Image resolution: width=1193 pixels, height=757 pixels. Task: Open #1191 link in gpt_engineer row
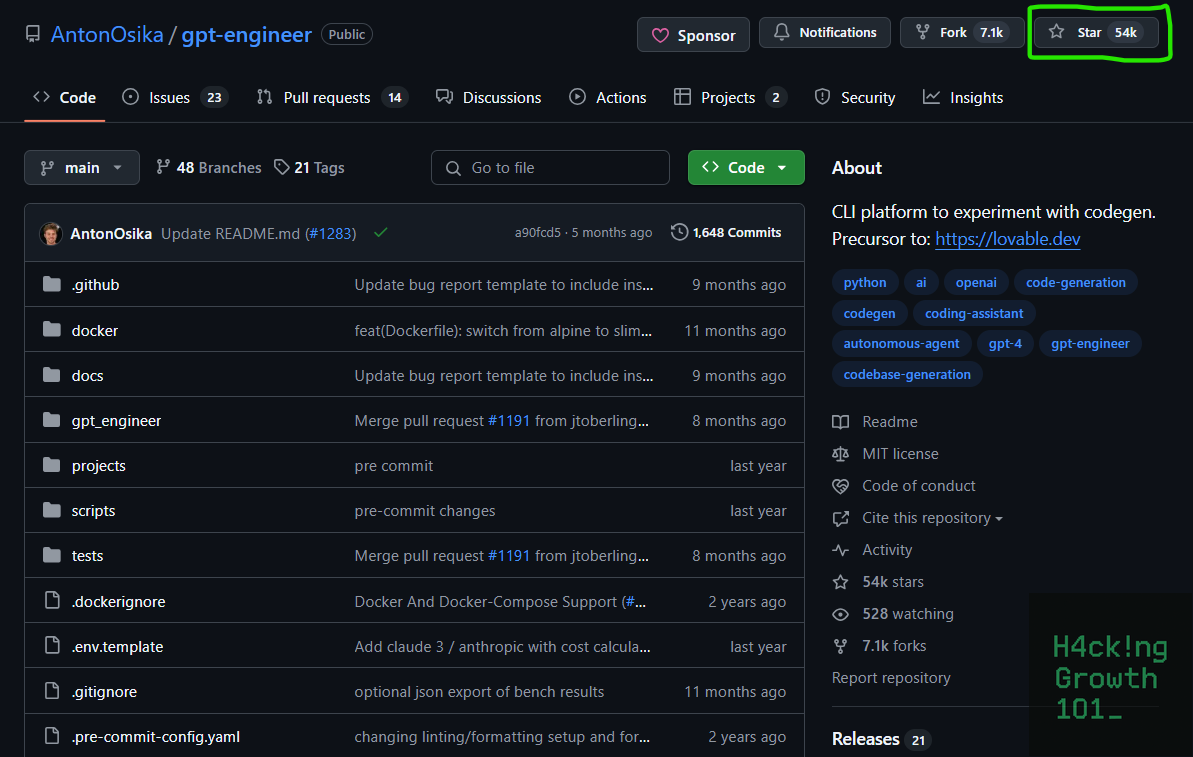point(509,421)
